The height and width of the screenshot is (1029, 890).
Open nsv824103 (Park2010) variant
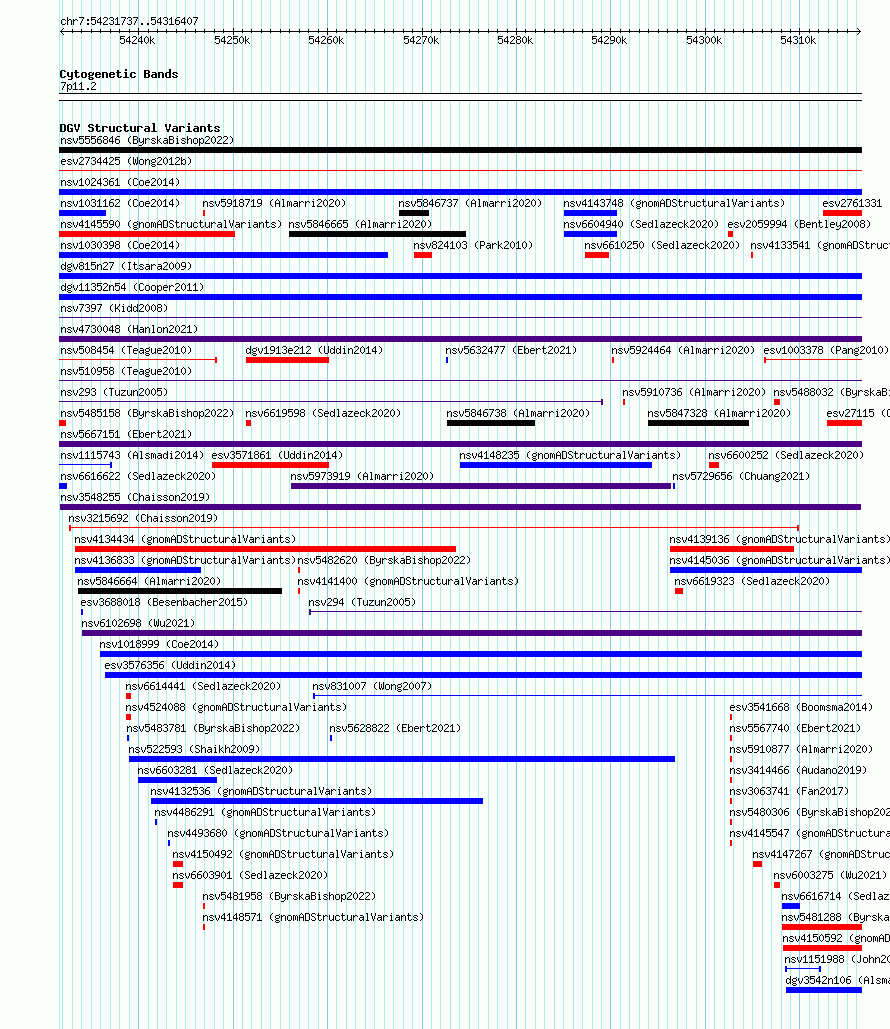pyautogui.click(x=473, y=245)
